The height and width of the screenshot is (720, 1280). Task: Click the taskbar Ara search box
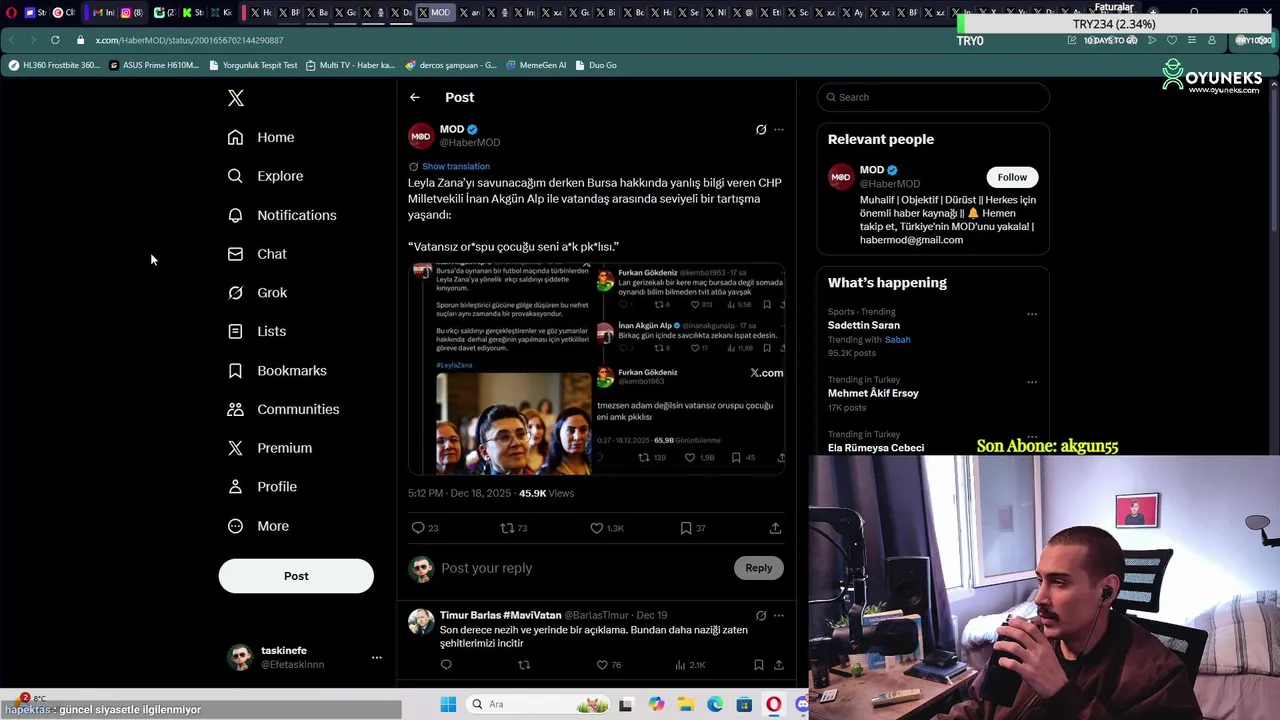click(537, 704)
